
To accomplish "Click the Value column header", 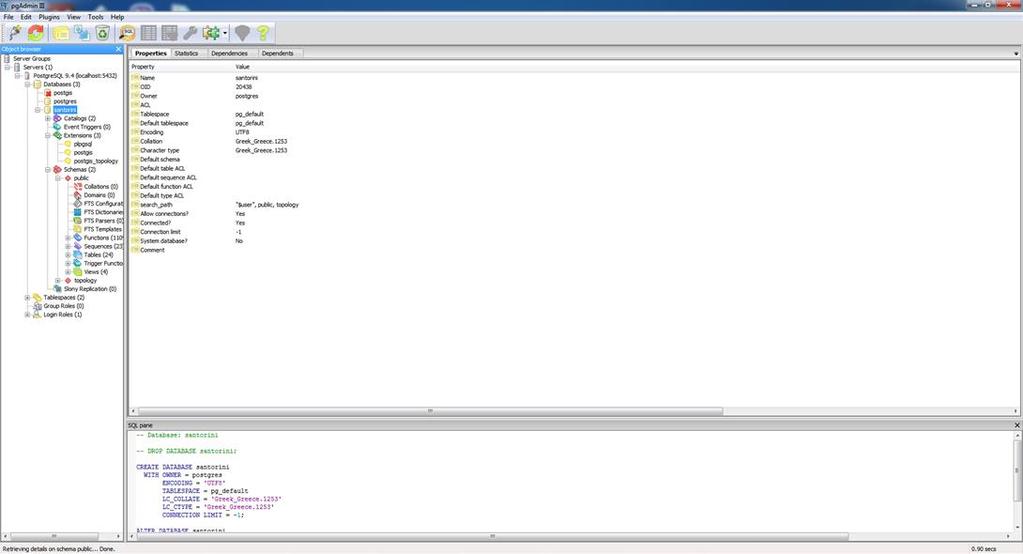I will pyautogui.click(x=242, y=67).
